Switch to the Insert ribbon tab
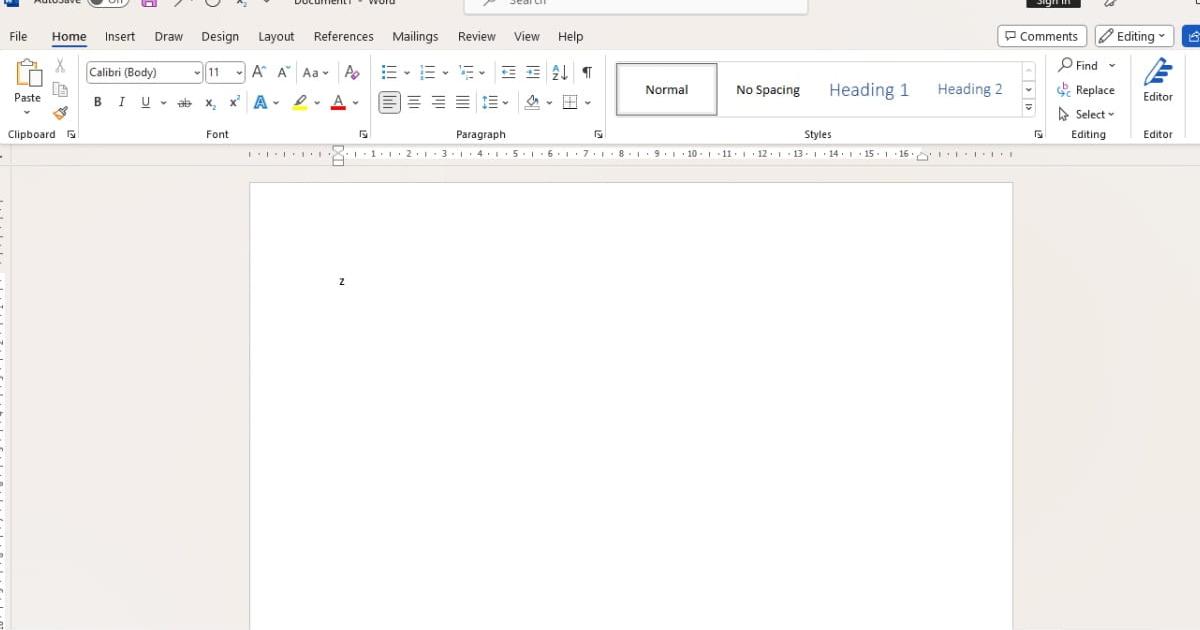The width and height of the screenshot is (1200, 630). (x=119, y=36)
